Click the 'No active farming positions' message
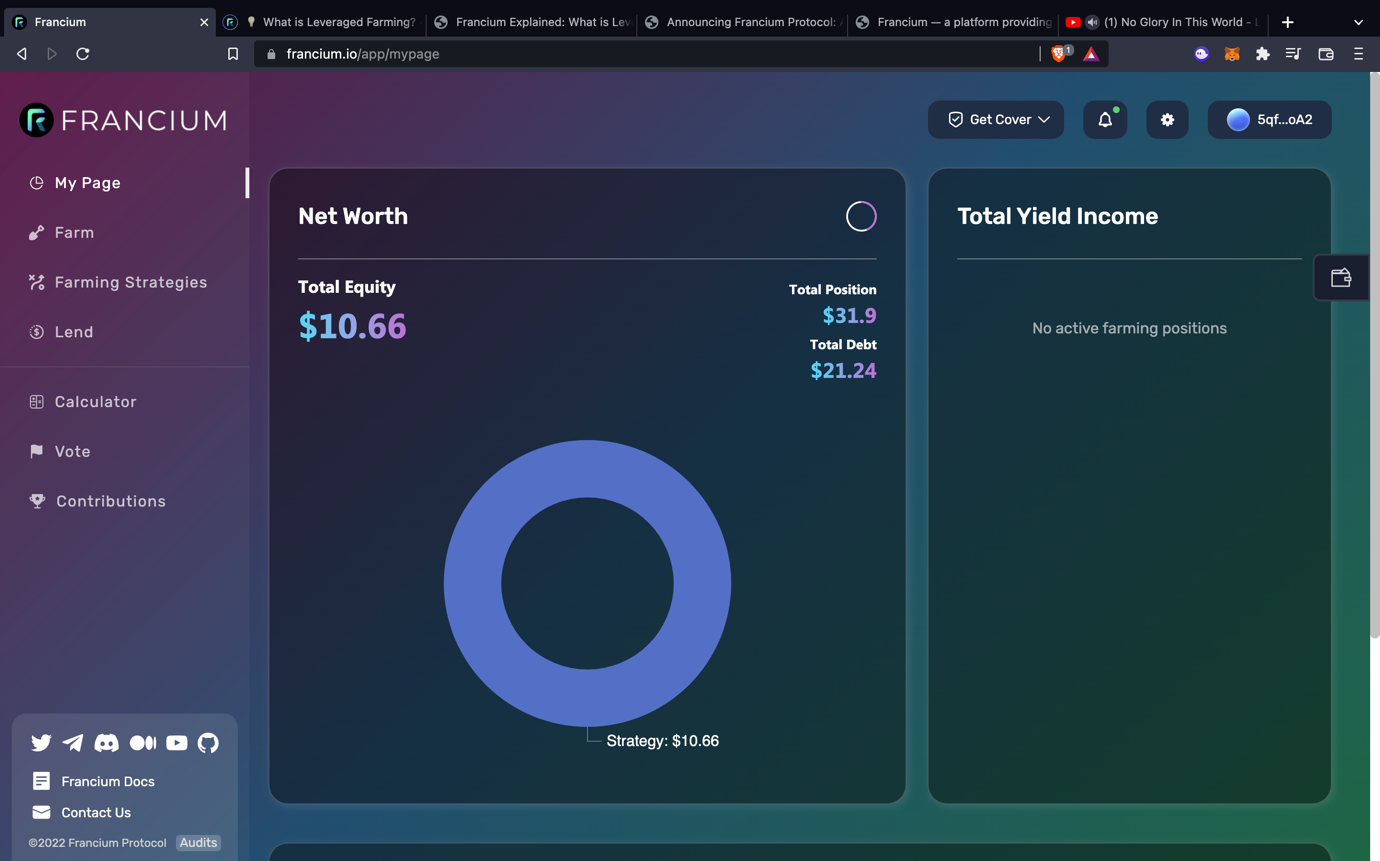Screen dimensions: 1380x861 click(1129, 328)
